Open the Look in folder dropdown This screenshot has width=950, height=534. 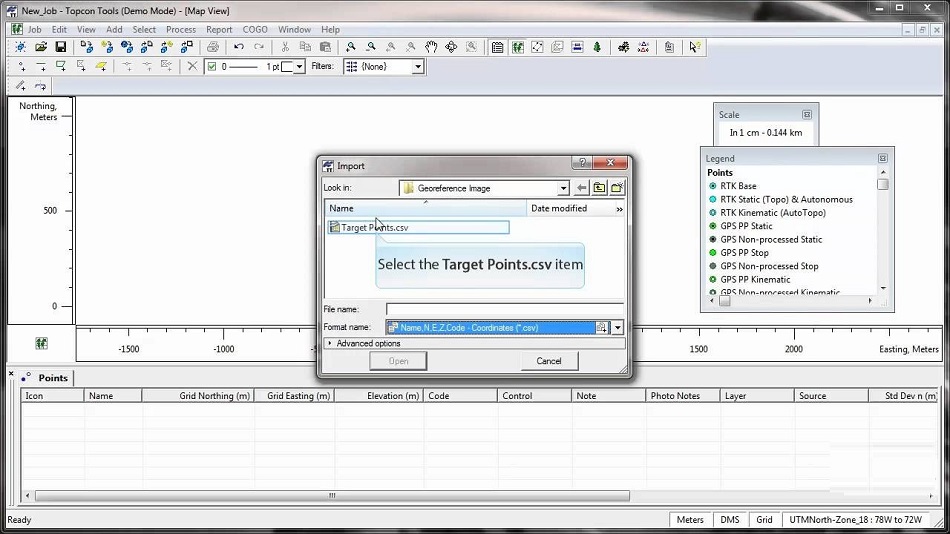pos(563,188)
